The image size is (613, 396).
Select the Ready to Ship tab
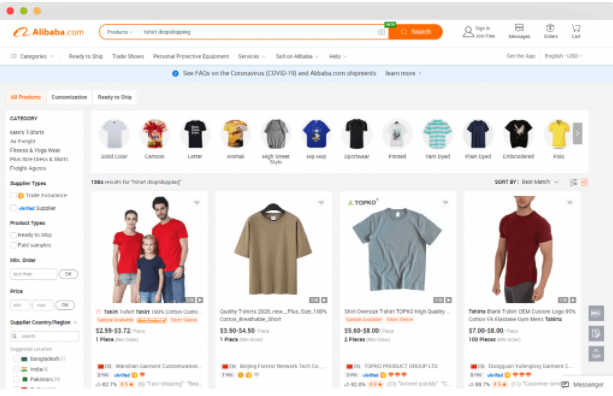point(115,97)
